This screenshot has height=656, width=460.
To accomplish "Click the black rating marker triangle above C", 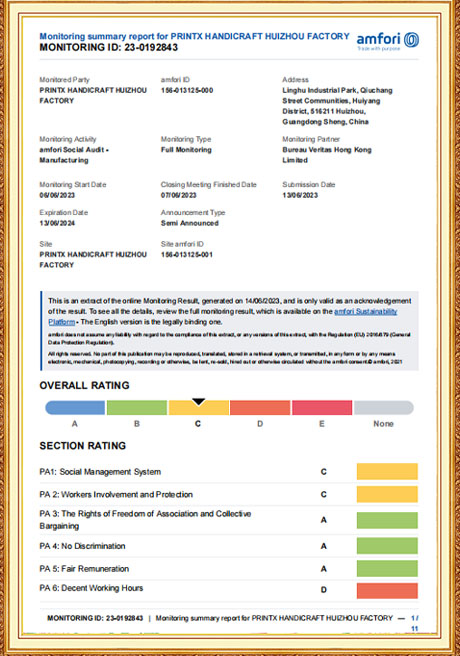I will [x=199, y=402].
